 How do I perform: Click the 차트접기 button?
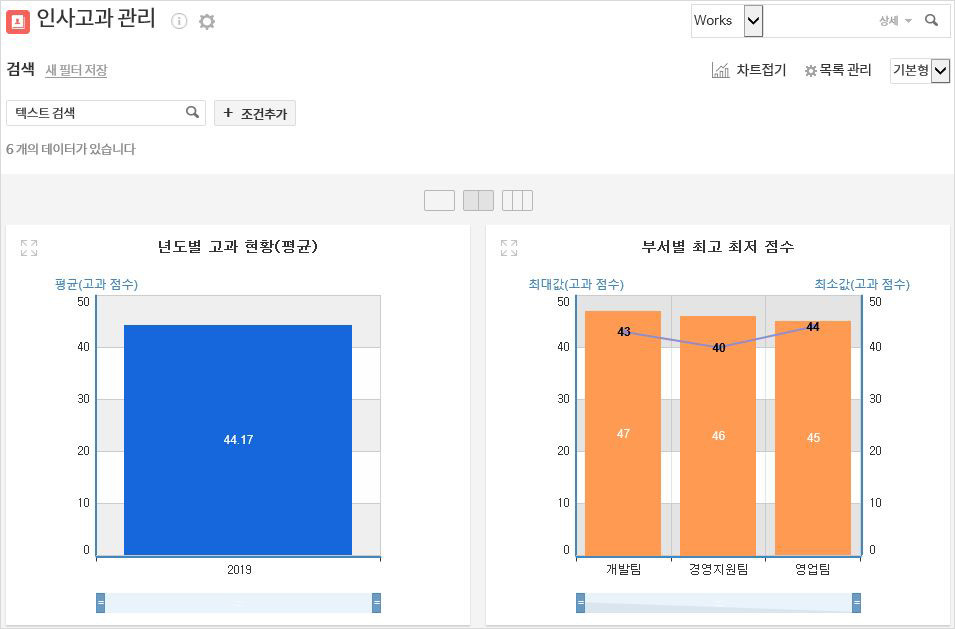(x=749, y=70)
